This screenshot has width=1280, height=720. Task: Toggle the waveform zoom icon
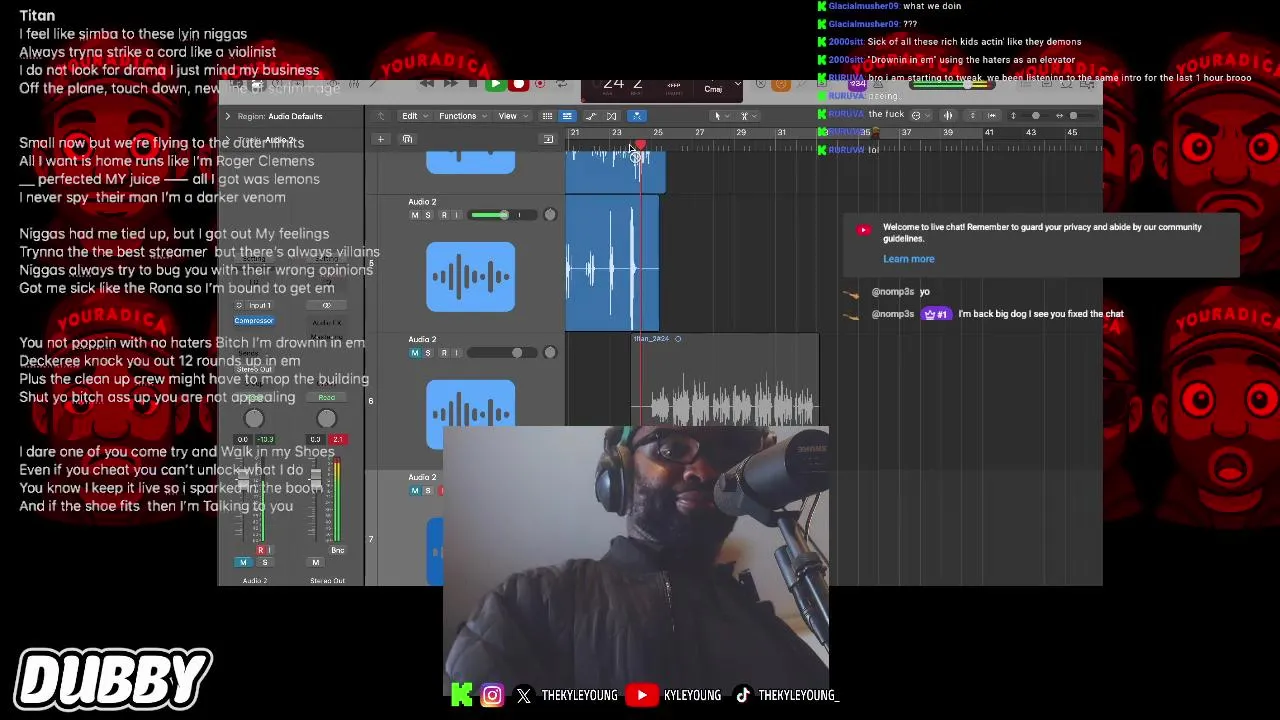point(948,116)
